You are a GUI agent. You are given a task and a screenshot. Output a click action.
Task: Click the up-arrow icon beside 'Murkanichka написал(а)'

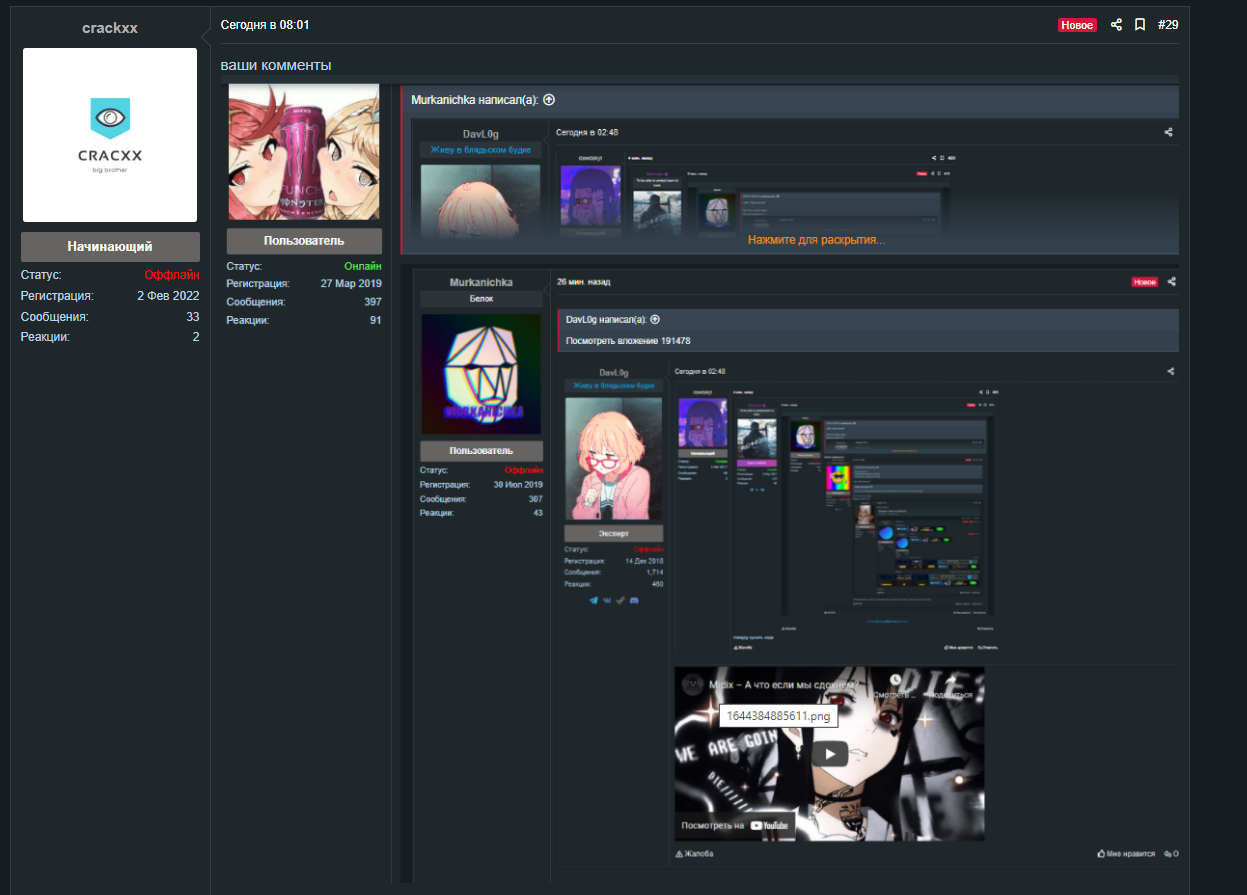549,100
